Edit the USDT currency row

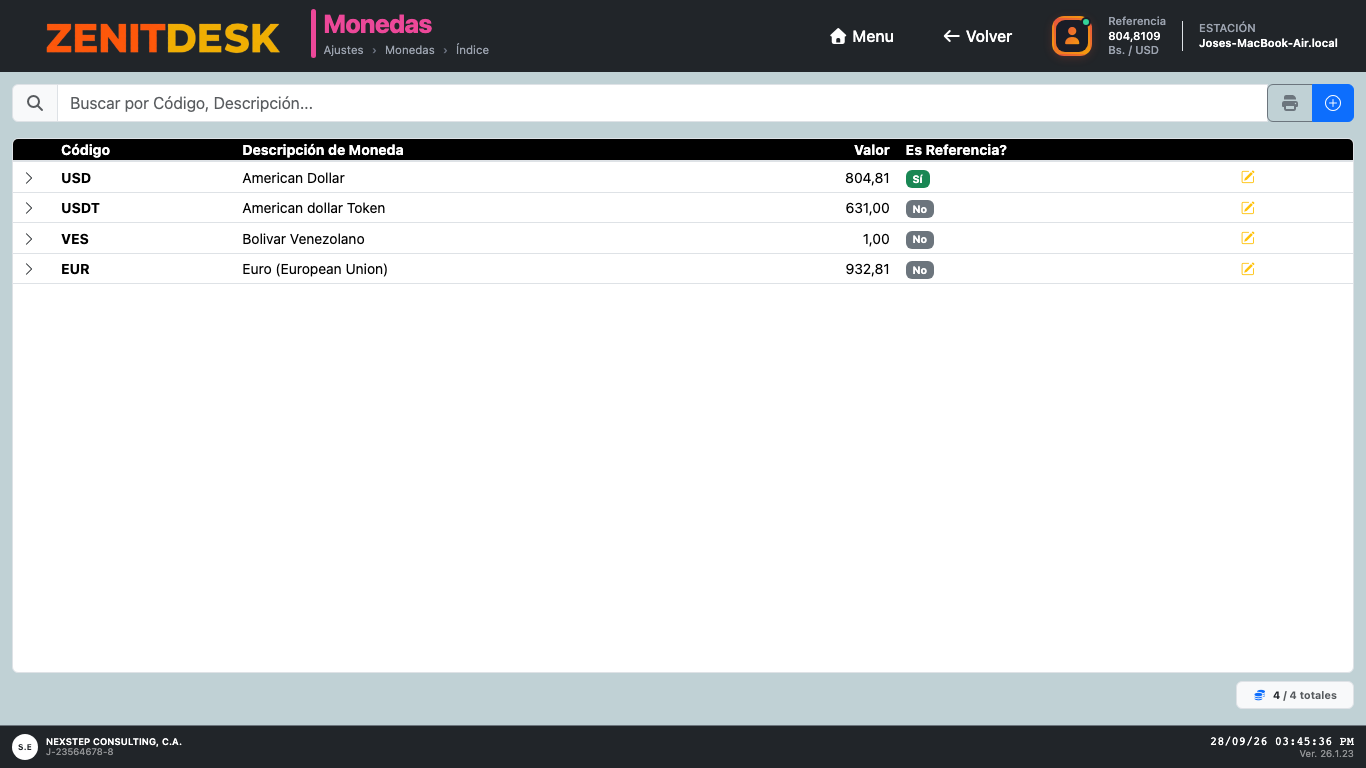1247,208
